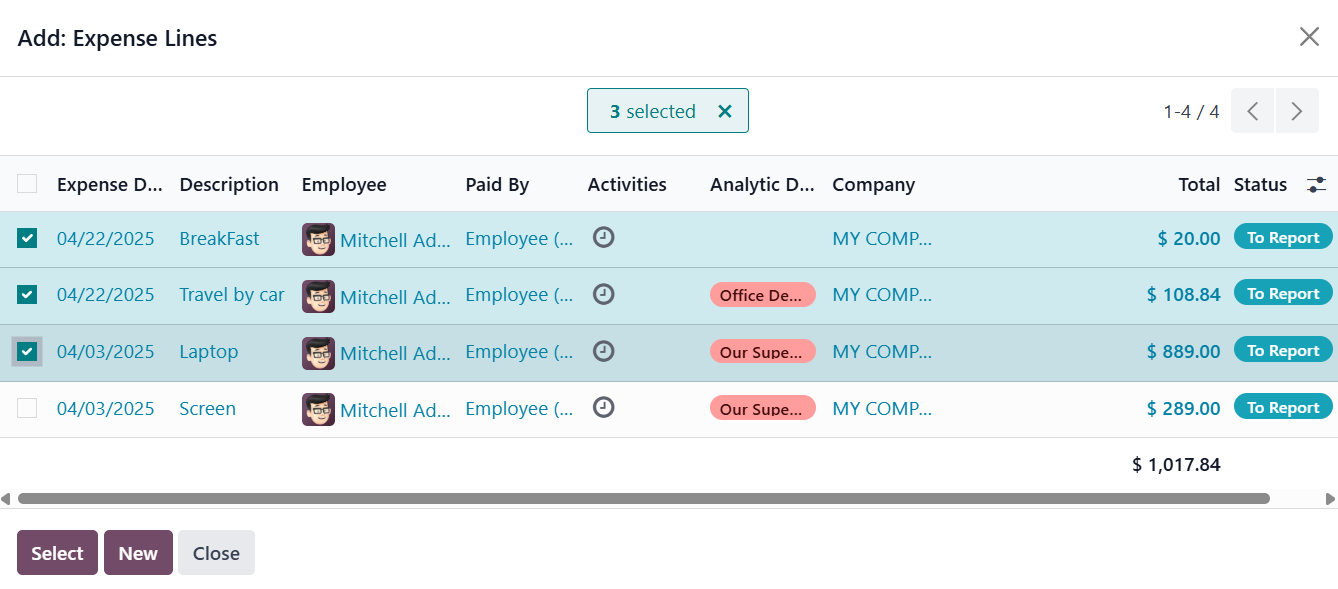The height and width of the screenshot is (589, 1338).
Task: Uncheck the BreakFast expense checkbox
Action: coord(27,238)
